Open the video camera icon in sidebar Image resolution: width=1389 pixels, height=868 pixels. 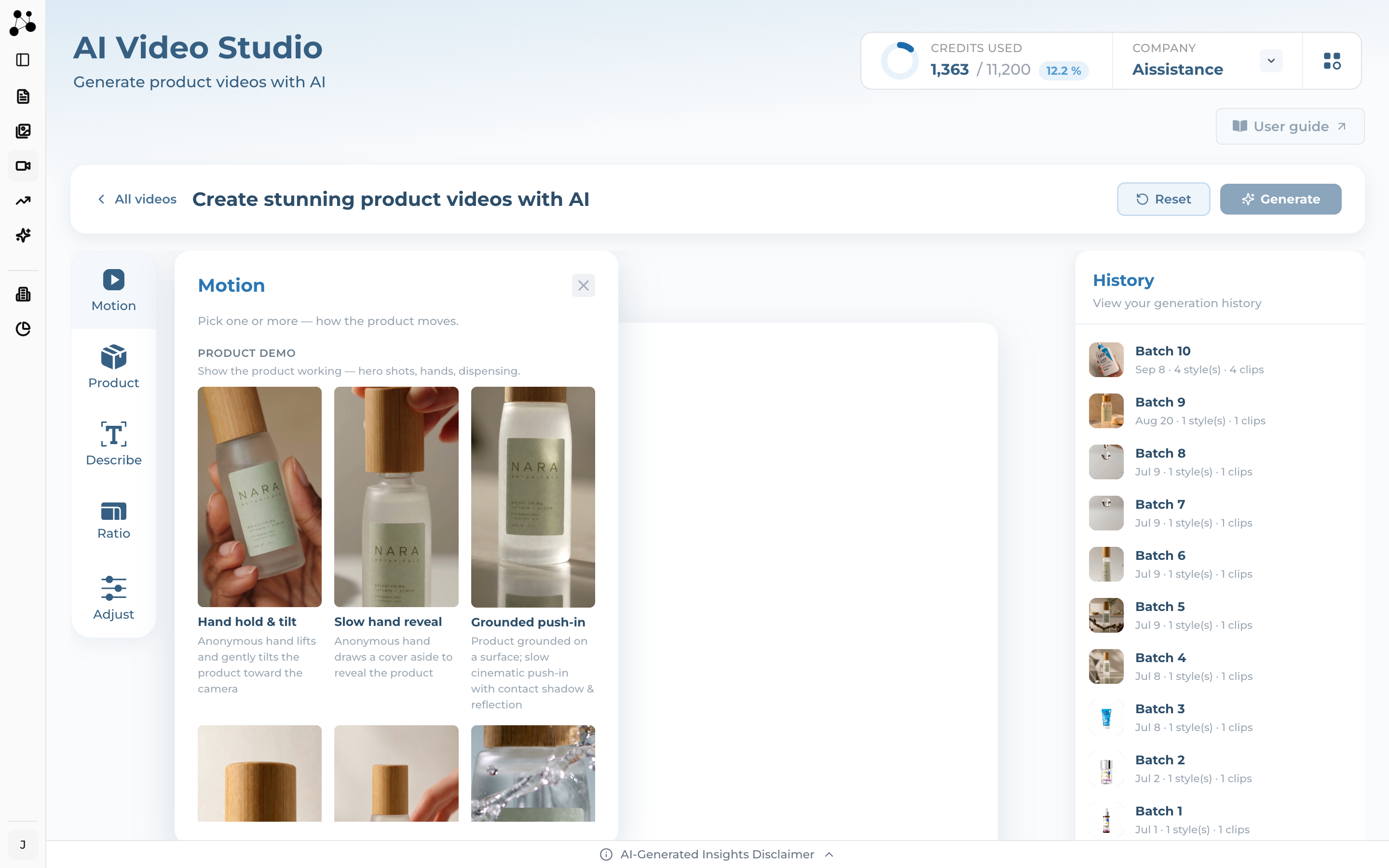click(23, 166)
